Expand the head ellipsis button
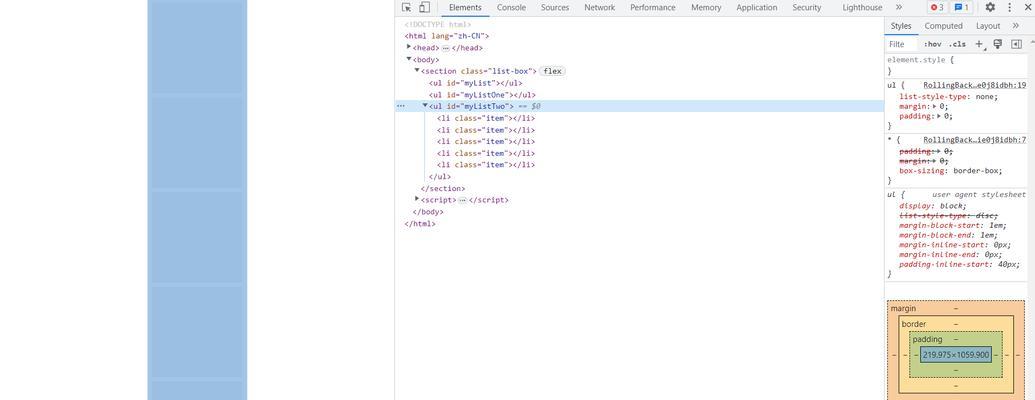The image size is (1035, 400). pyautogui.click(x=446, y=48)
